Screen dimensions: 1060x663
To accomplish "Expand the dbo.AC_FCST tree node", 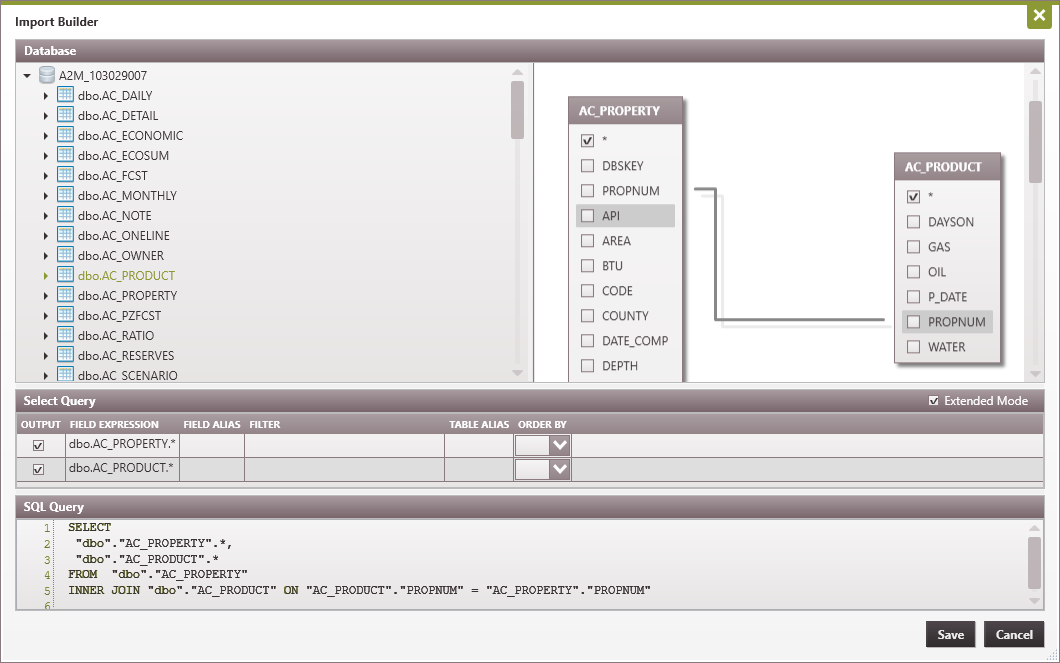I will click(x=48, y=175).
